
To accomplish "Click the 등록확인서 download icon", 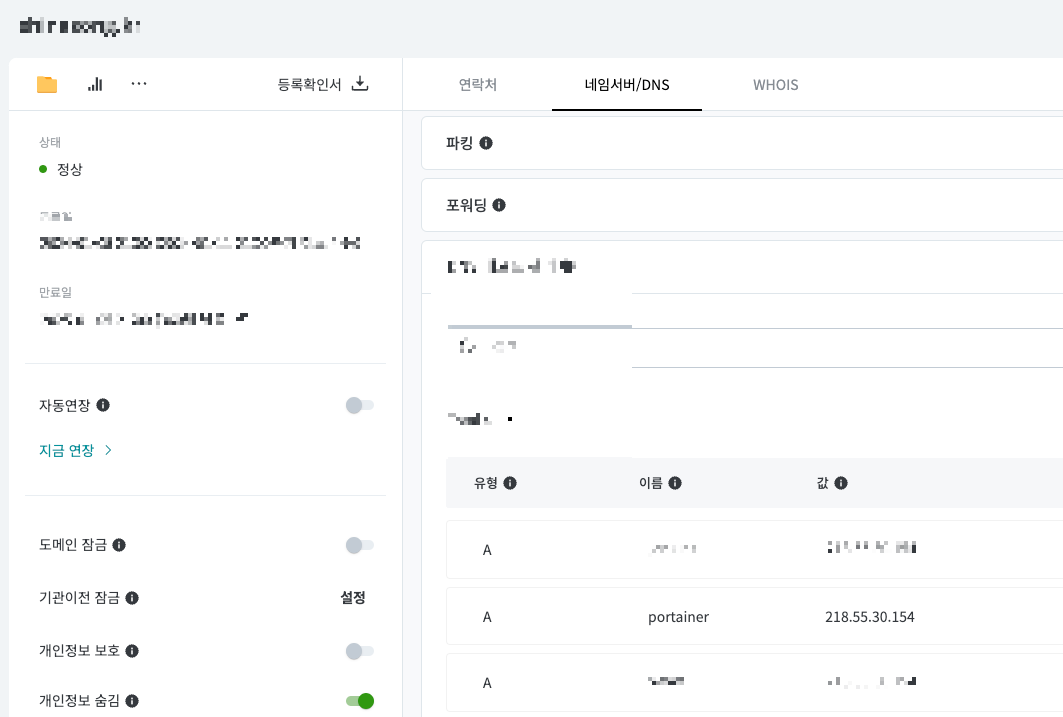I will pyautogui.click(x=359, y=84).
